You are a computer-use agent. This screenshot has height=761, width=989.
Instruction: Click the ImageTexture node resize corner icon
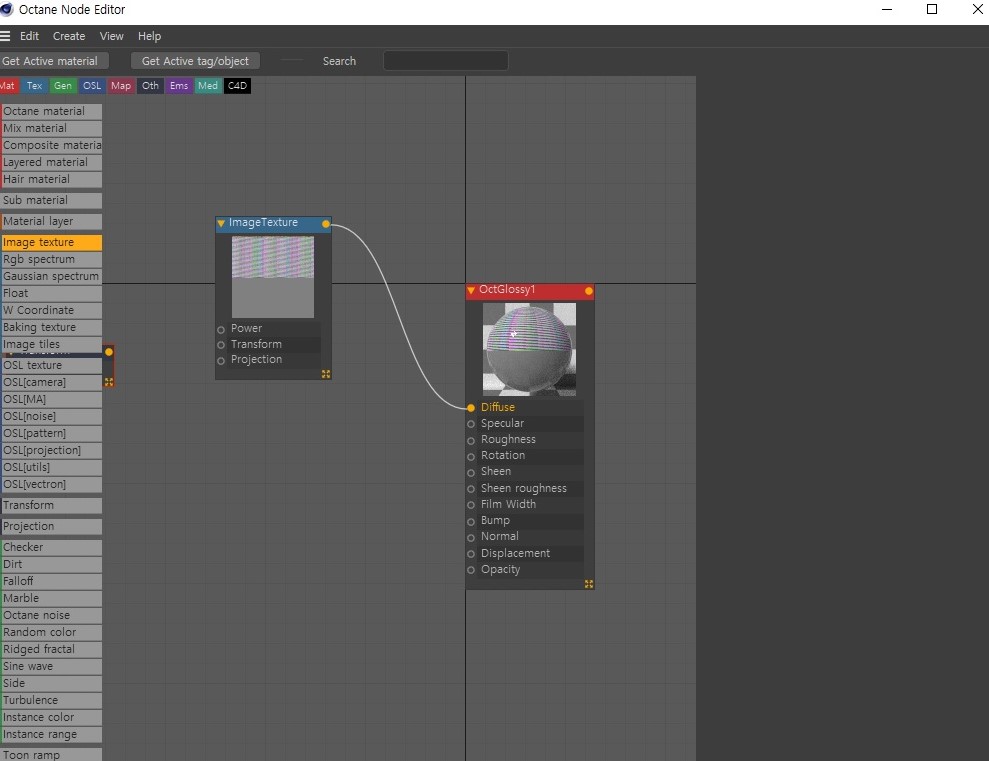[x=325, y=374]
